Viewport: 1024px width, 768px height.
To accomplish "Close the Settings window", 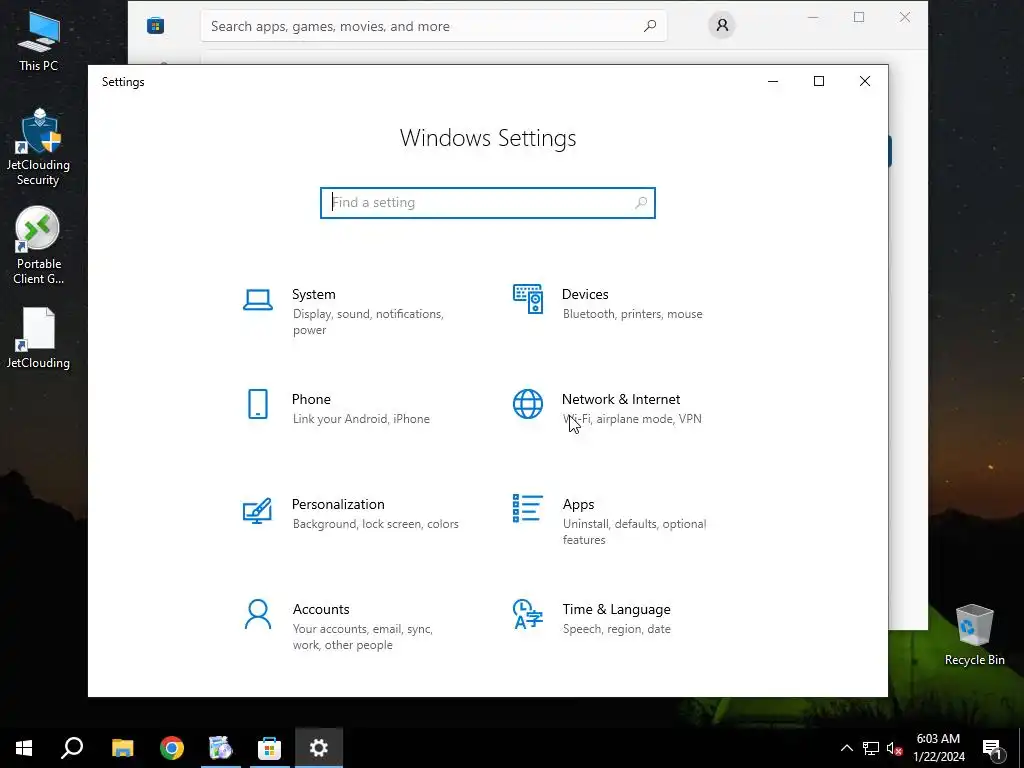I will [865, 81].
